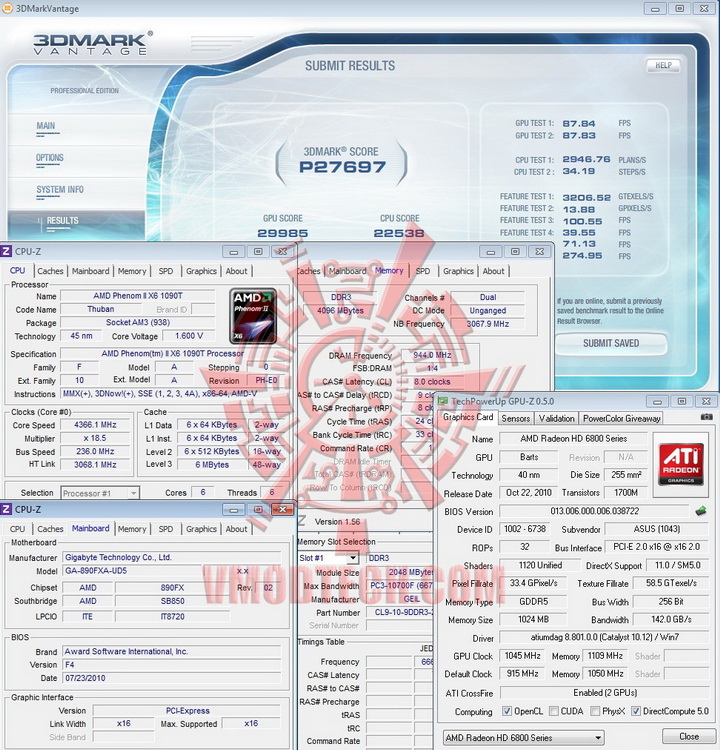Minimize the GPU-Z window
Image resolution: width=720 pixels, height=750 pixels.
point(657,401)
